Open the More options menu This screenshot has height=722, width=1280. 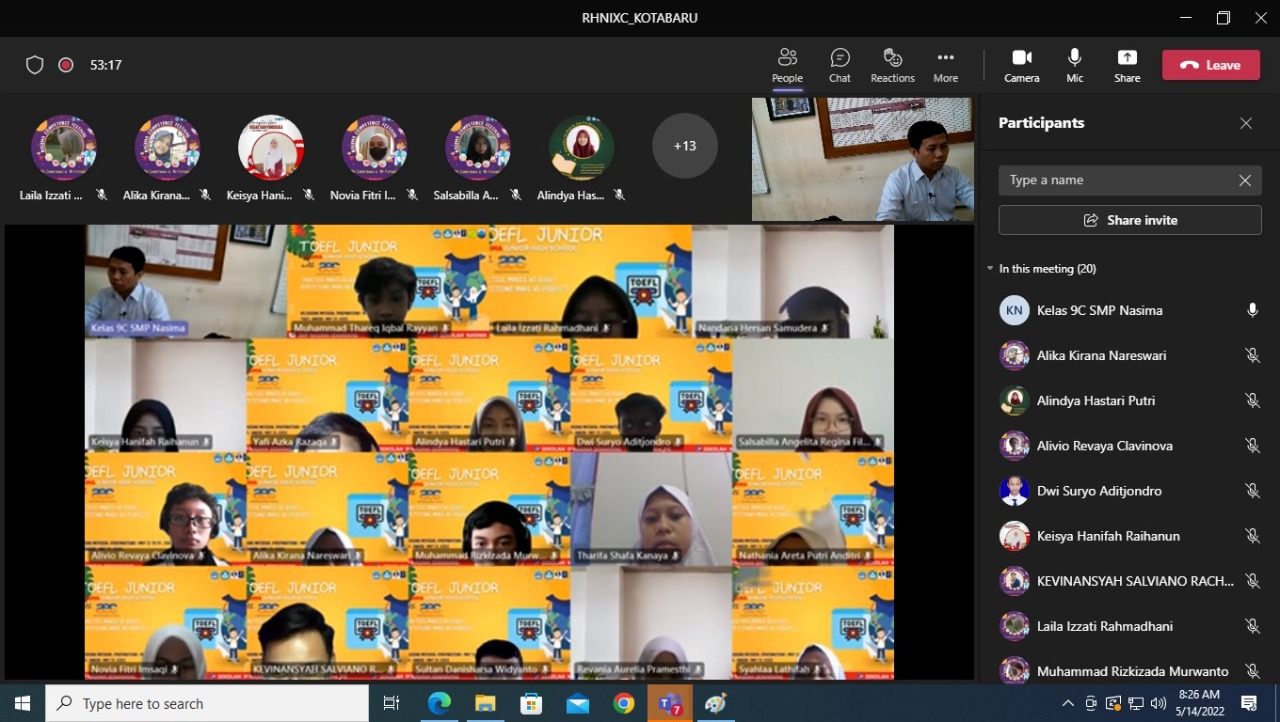coord(945,65)
